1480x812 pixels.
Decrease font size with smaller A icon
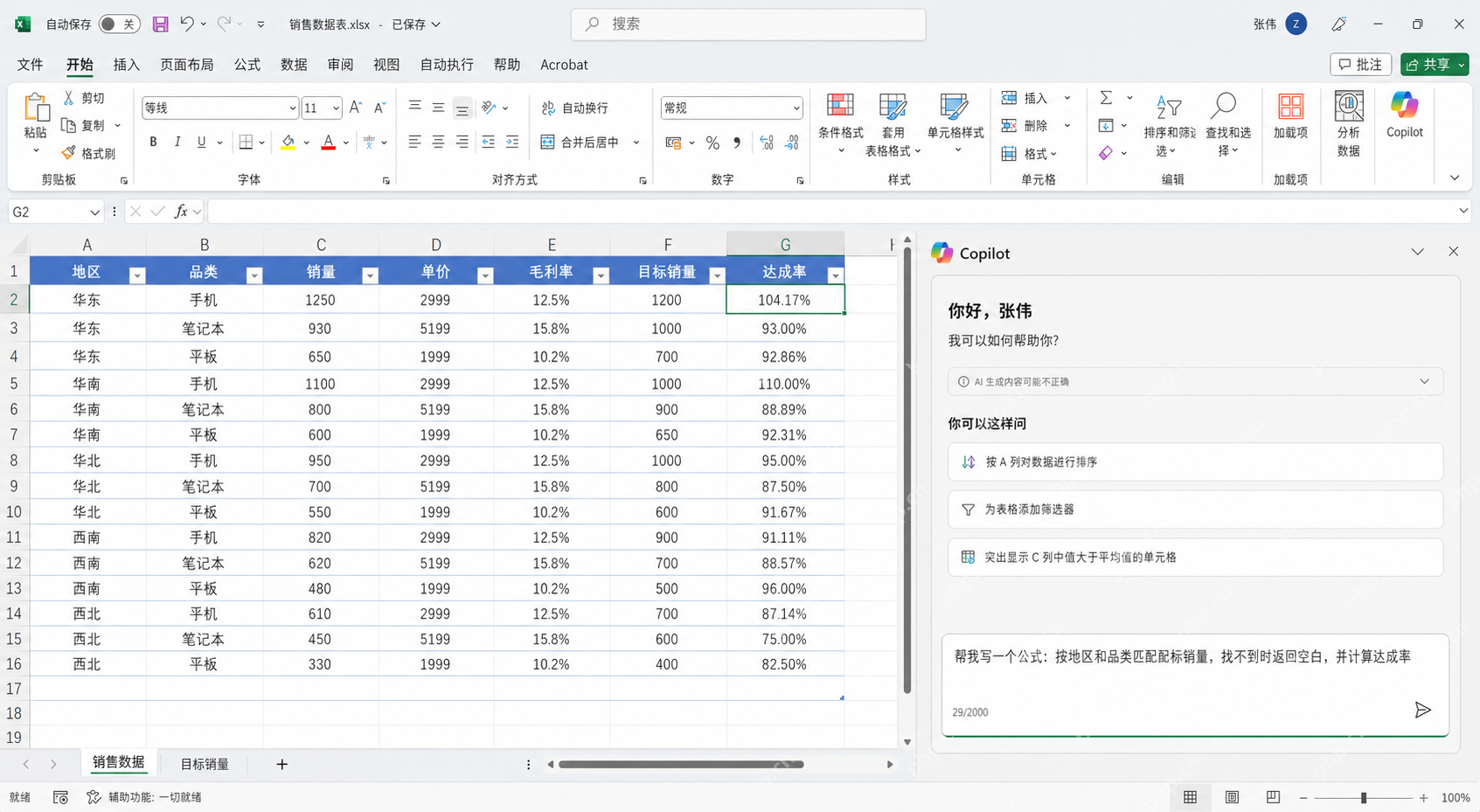pyautogui.click(x=379, y=108)
